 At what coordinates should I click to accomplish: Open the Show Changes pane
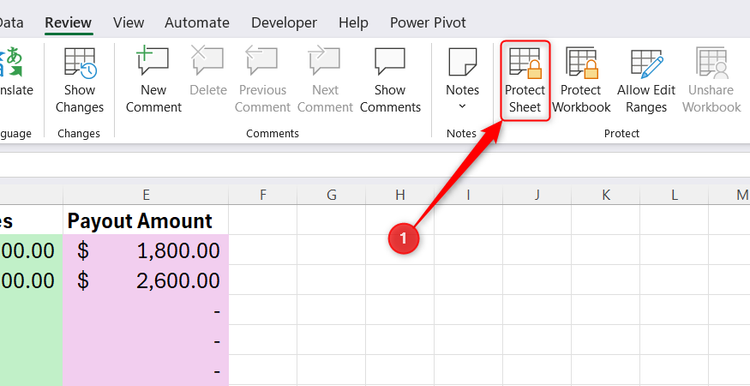(79, 80)
